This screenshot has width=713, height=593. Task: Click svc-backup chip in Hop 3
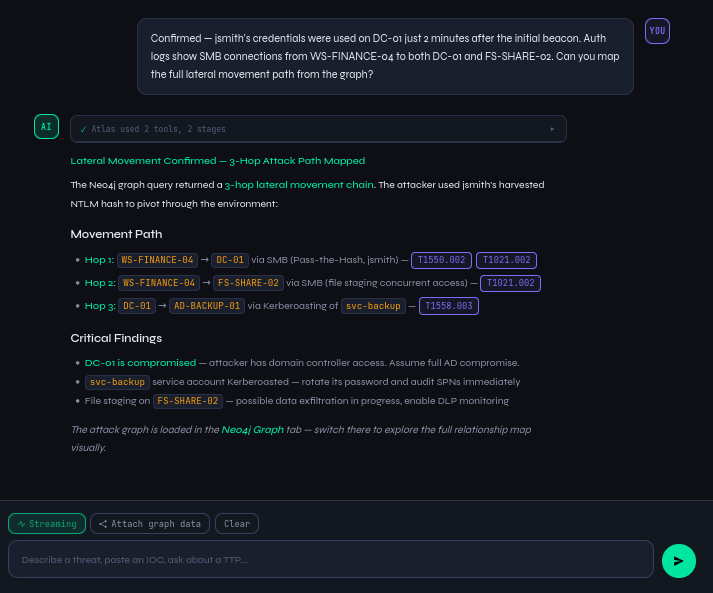coord(373,306)
